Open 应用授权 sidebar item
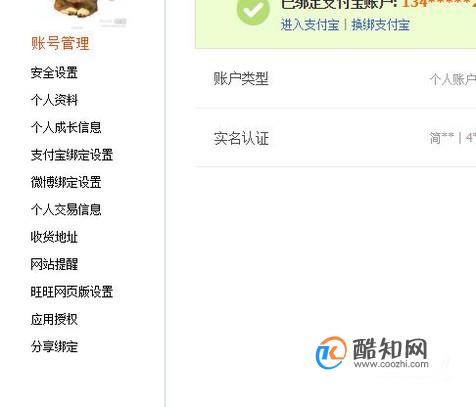476x407 pixels. [54, 319]
